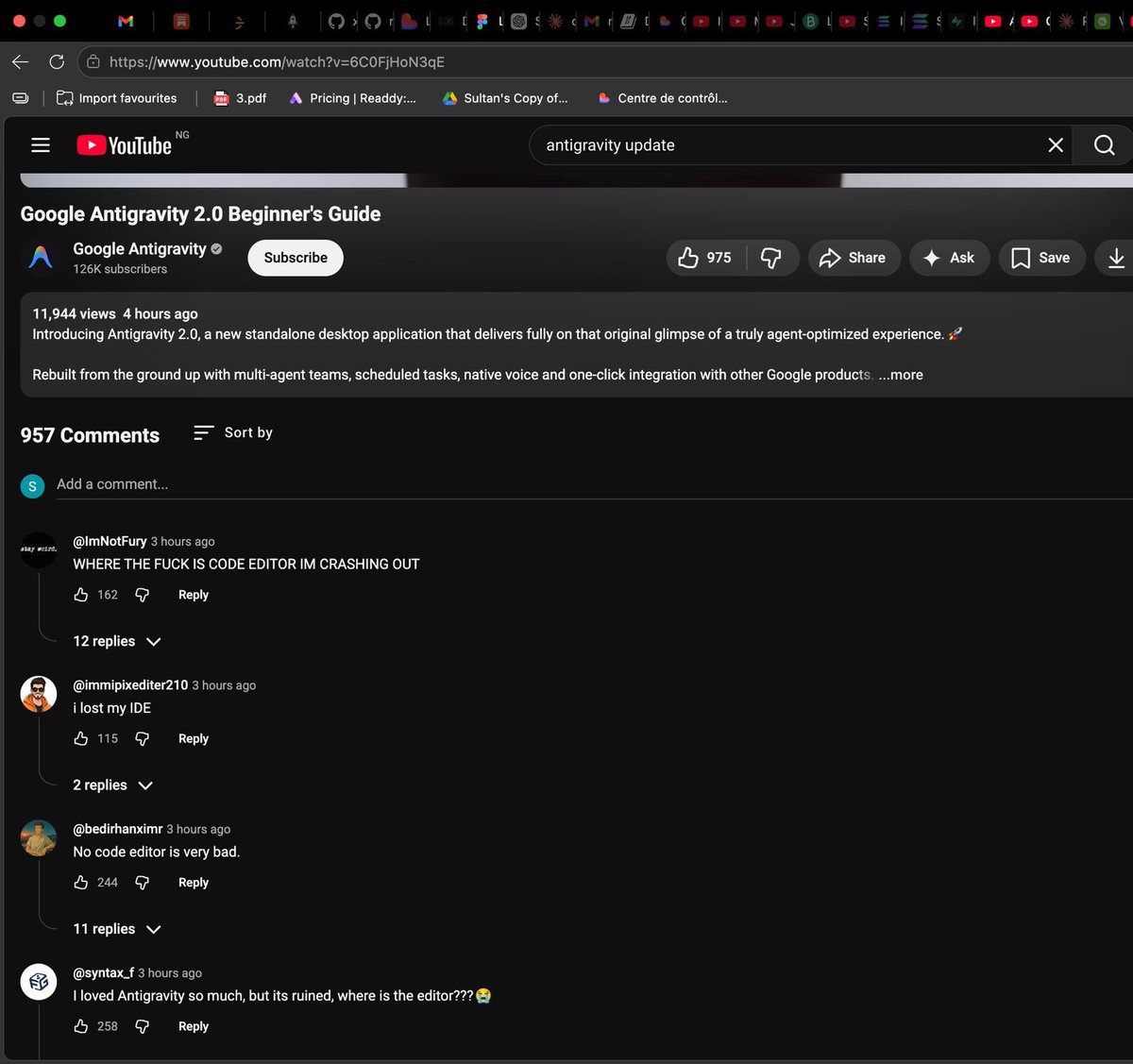Click the YouTube URL in the address bar
The image size is (1133, 1064).
coord(277,62)
